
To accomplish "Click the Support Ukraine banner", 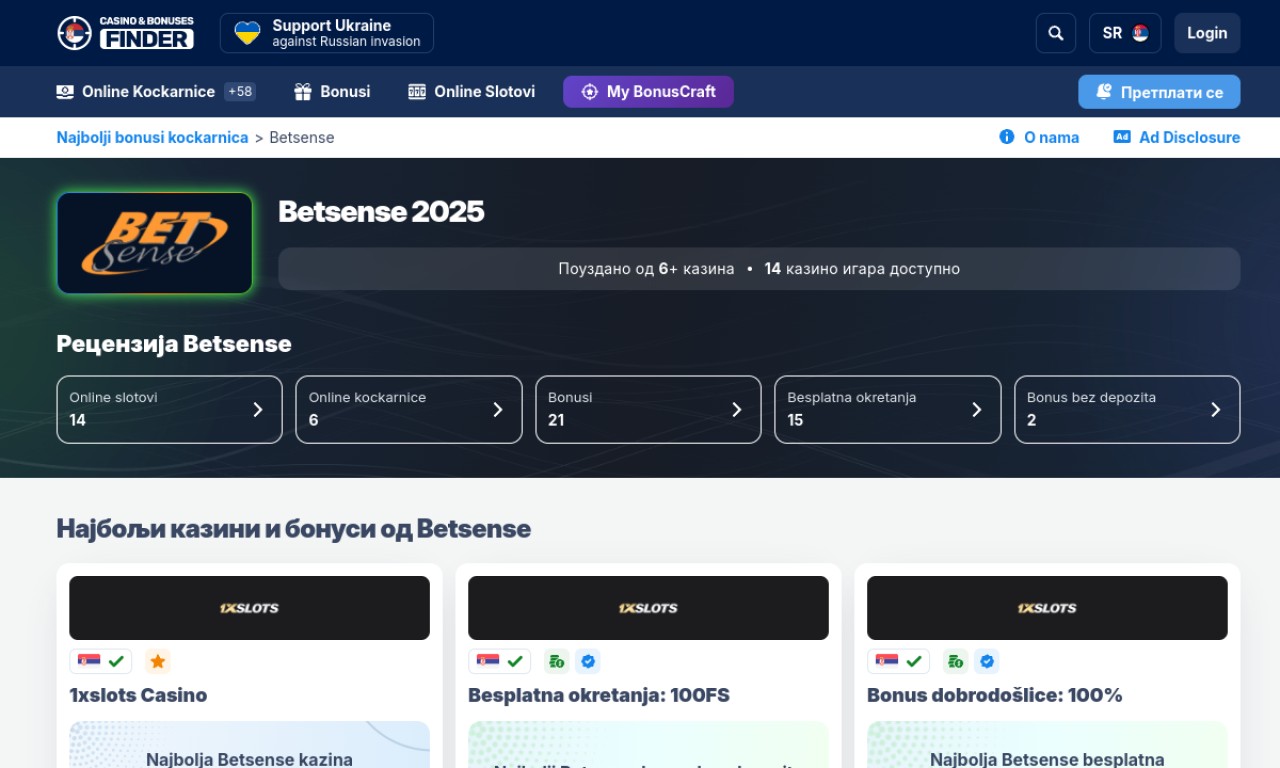I will click(x=327, y=33).
